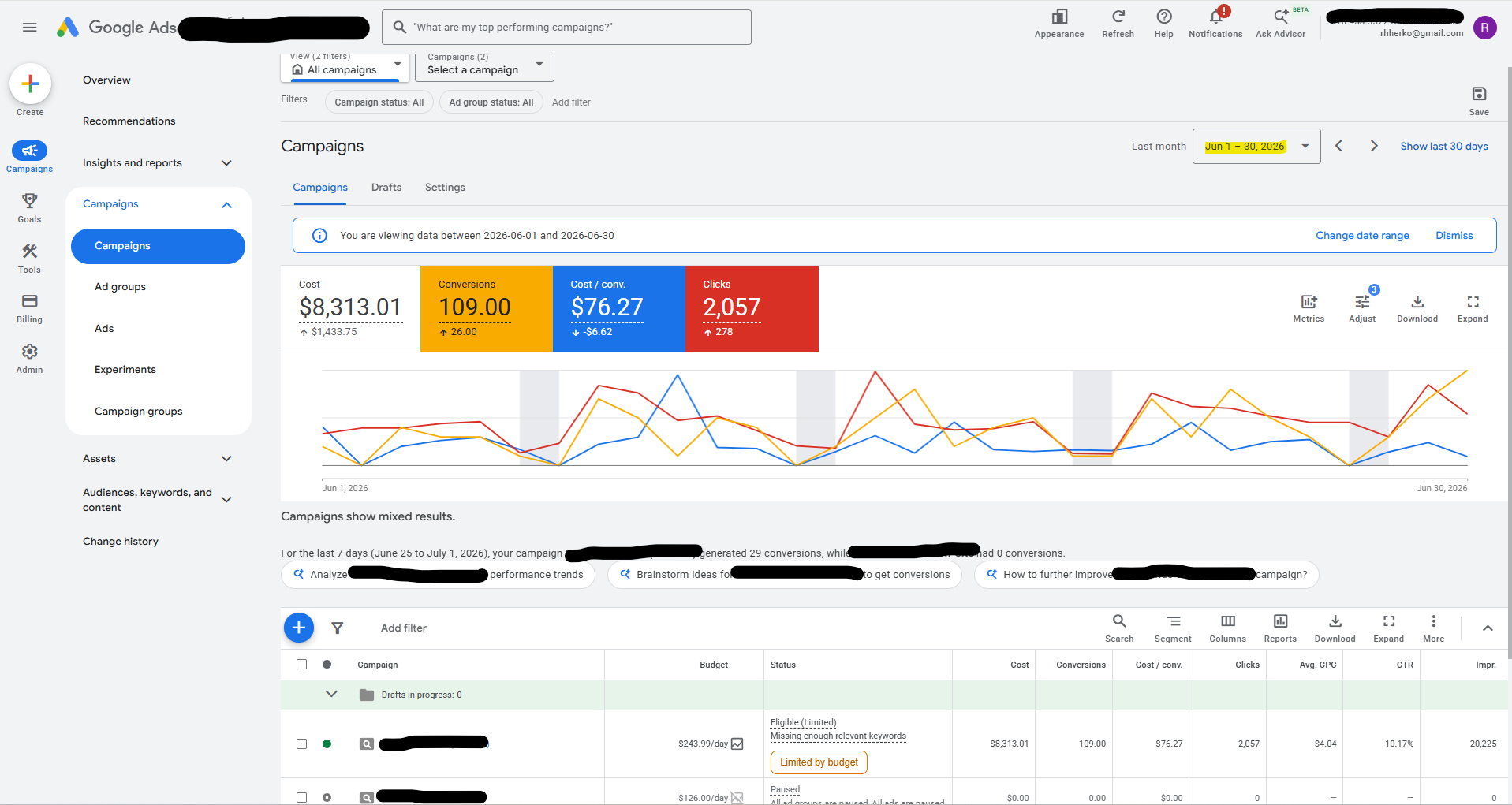Open Change history in sidebar
1512x805 pixels.
(x=121, y=542)
